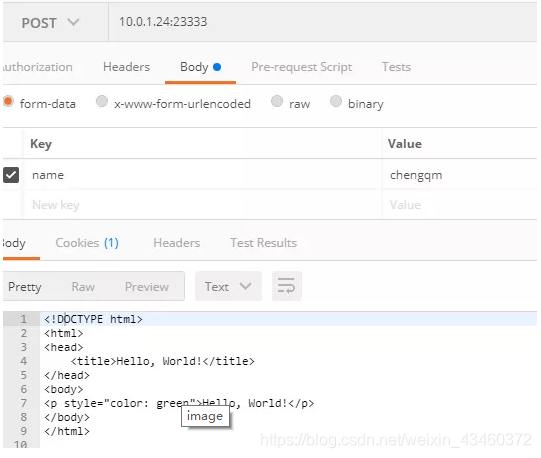541x458 pixels.
Task: Select the form-data radio option
Action: (8, 102)
